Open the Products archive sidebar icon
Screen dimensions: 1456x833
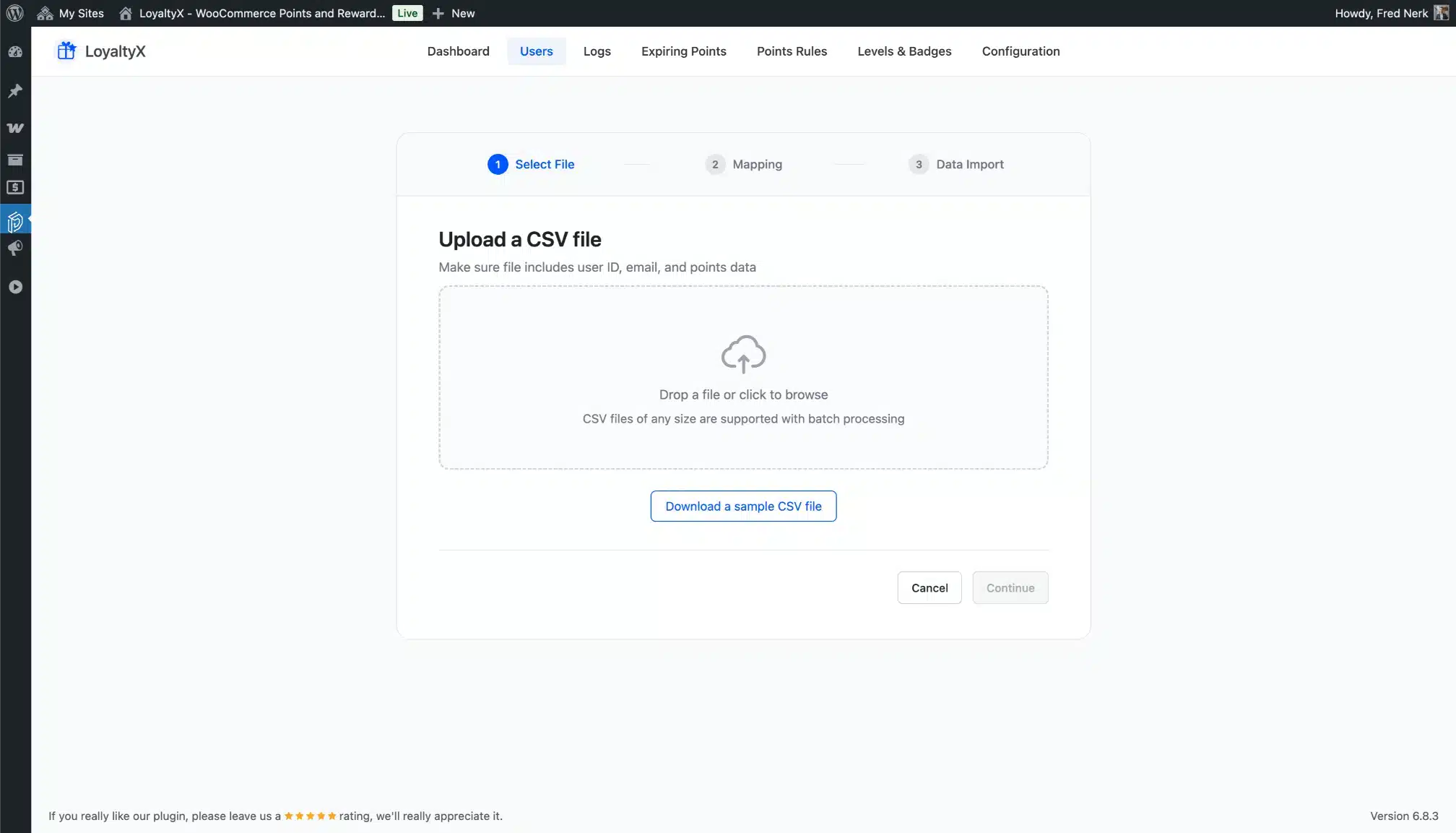[x=15, y=160]
